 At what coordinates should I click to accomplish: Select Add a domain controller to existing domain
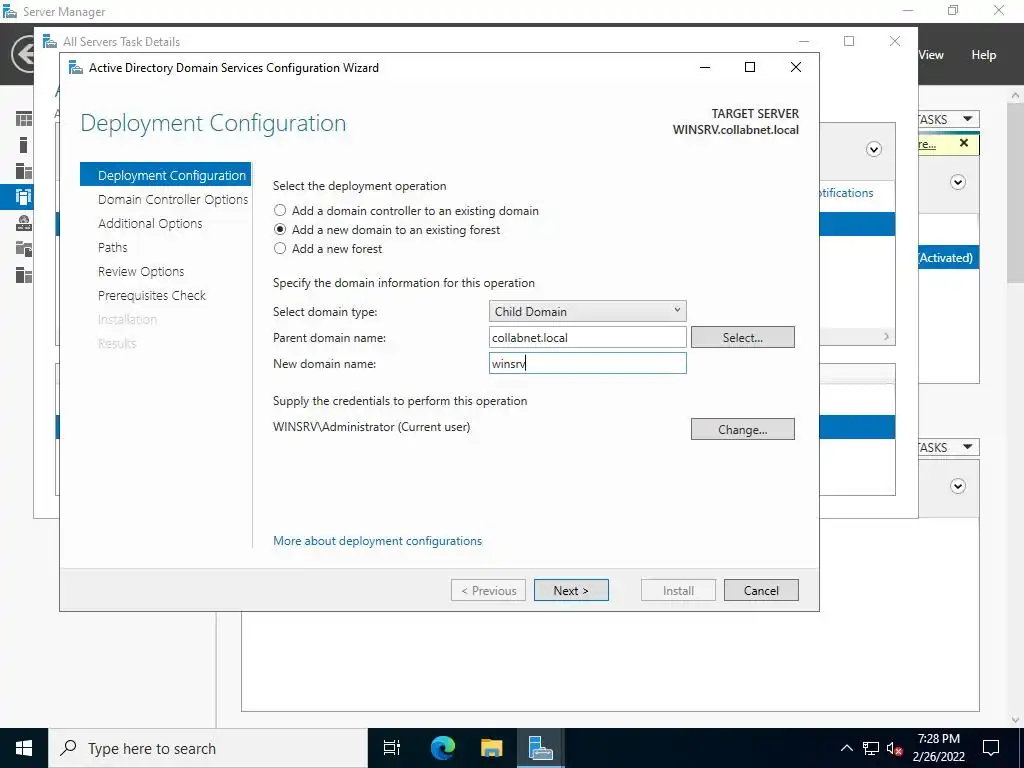[280, 210]
